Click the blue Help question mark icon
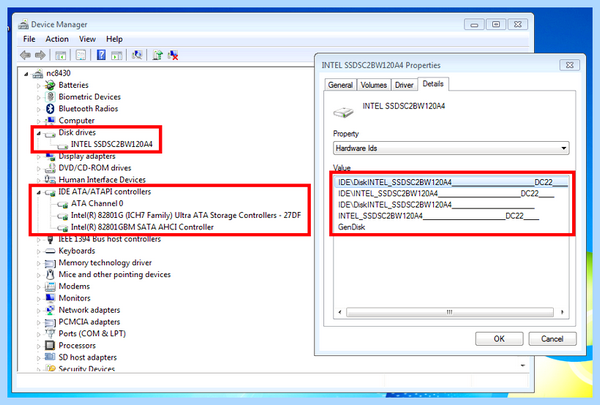This screenshot has height=405, width=600. [x=101, y=55]
